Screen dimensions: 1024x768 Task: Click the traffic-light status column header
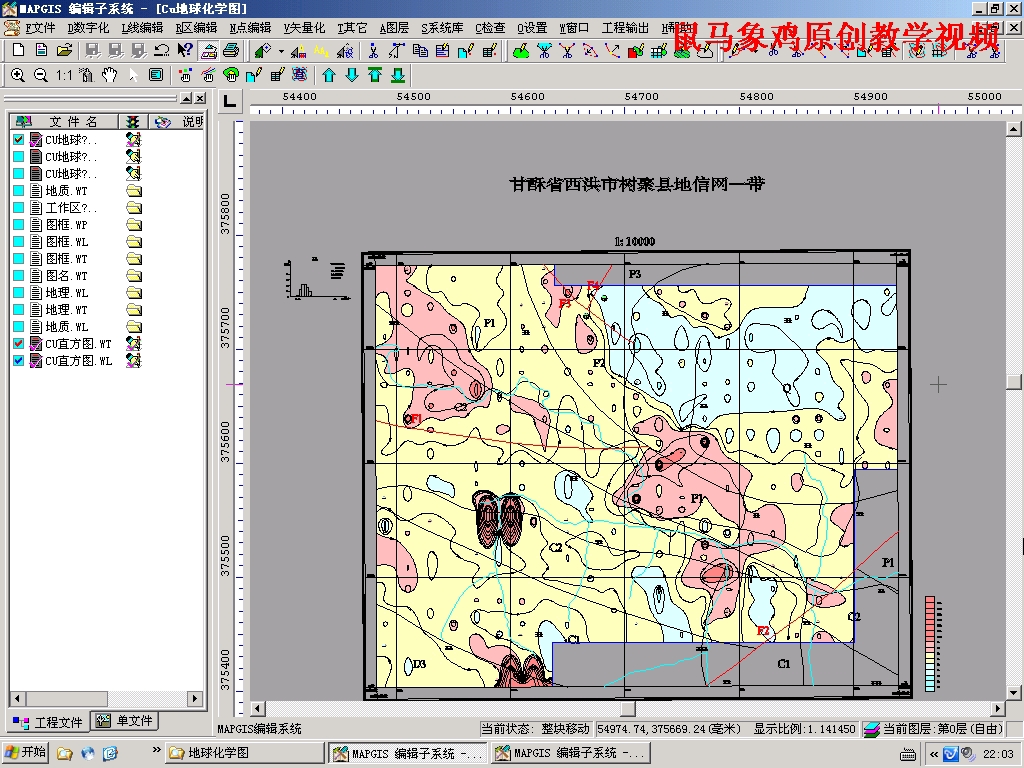pos(133,121)
